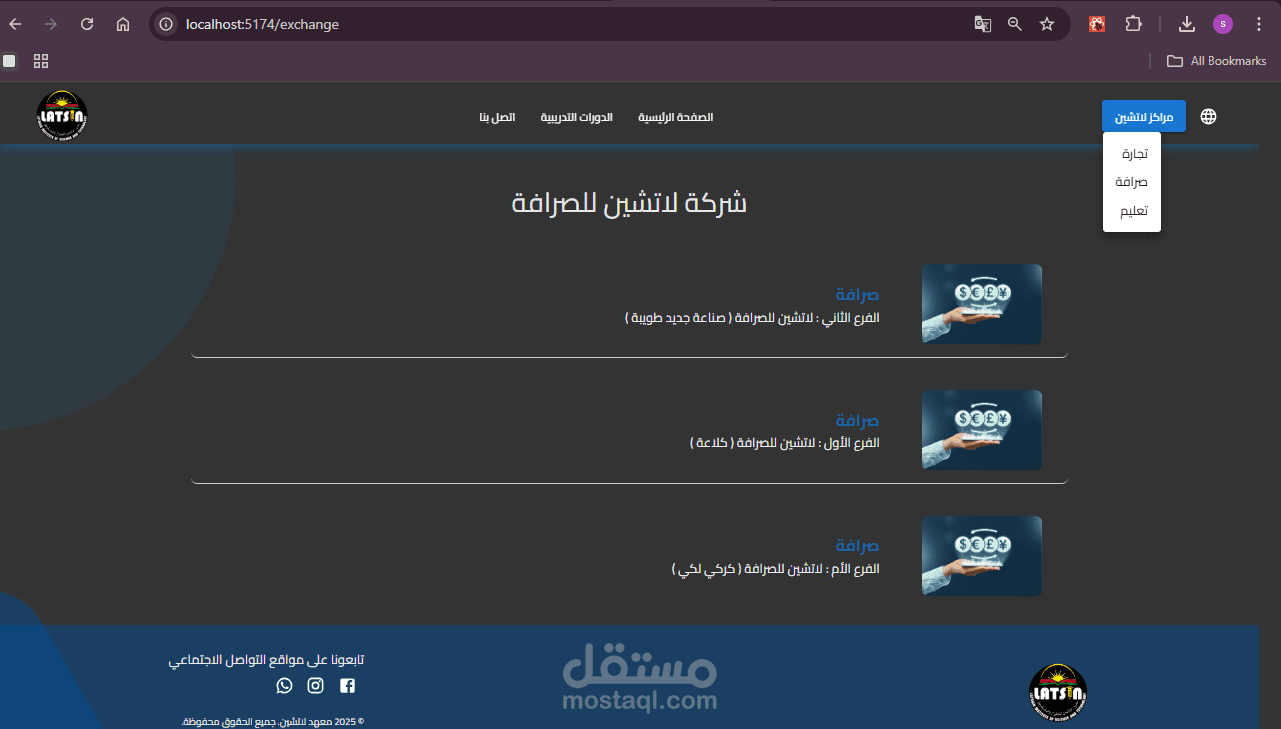Bookmark this page with star icon
Image resolution: width=1281 pixels, height=729 pixels.
pyautogui.click(x=1047, y=24)
